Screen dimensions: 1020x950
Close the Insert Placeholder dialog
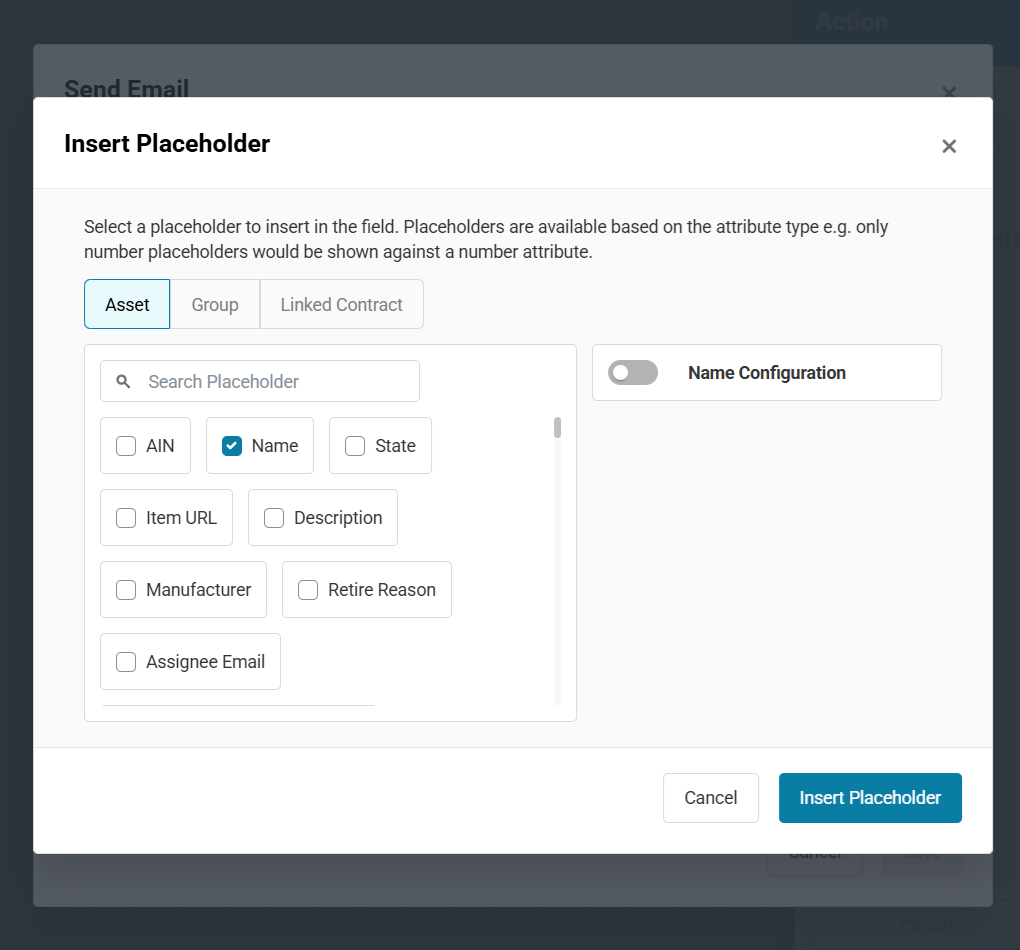949,146
